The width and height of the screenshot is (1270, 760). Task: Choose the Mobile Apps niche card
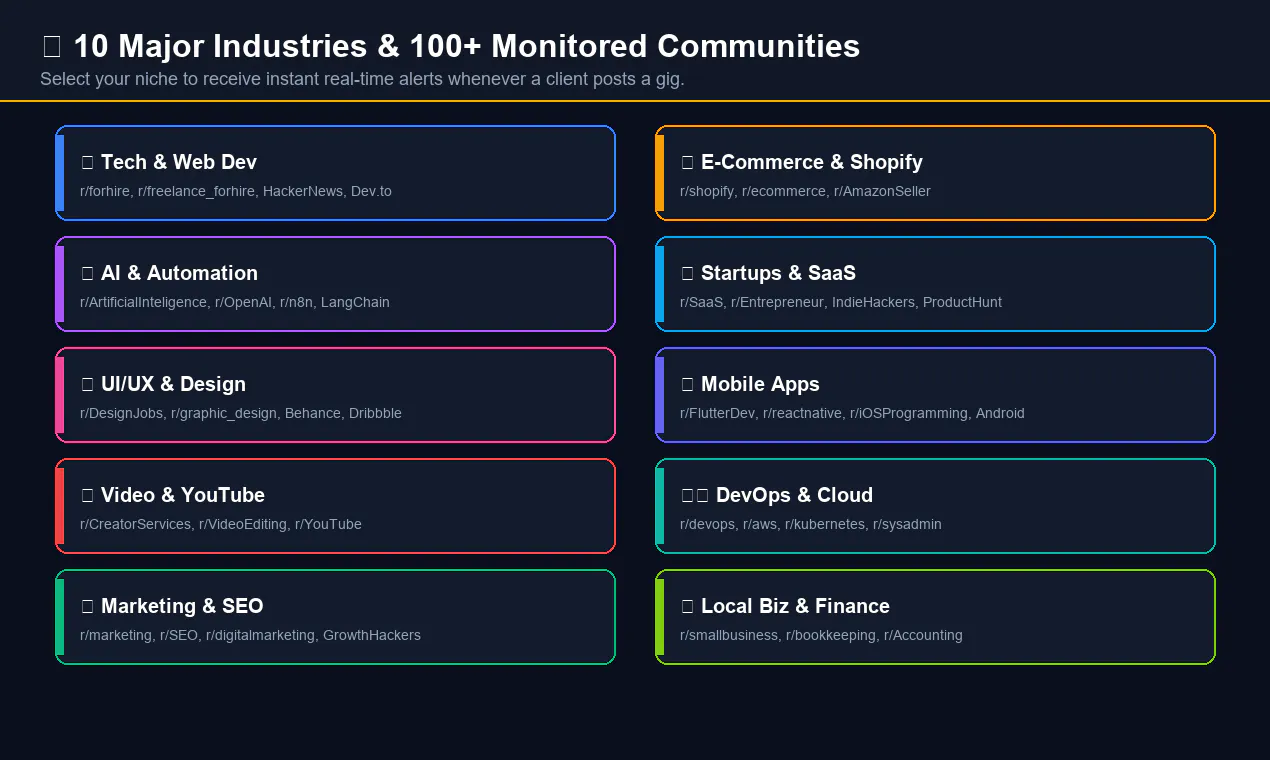[x=935, y=395]
